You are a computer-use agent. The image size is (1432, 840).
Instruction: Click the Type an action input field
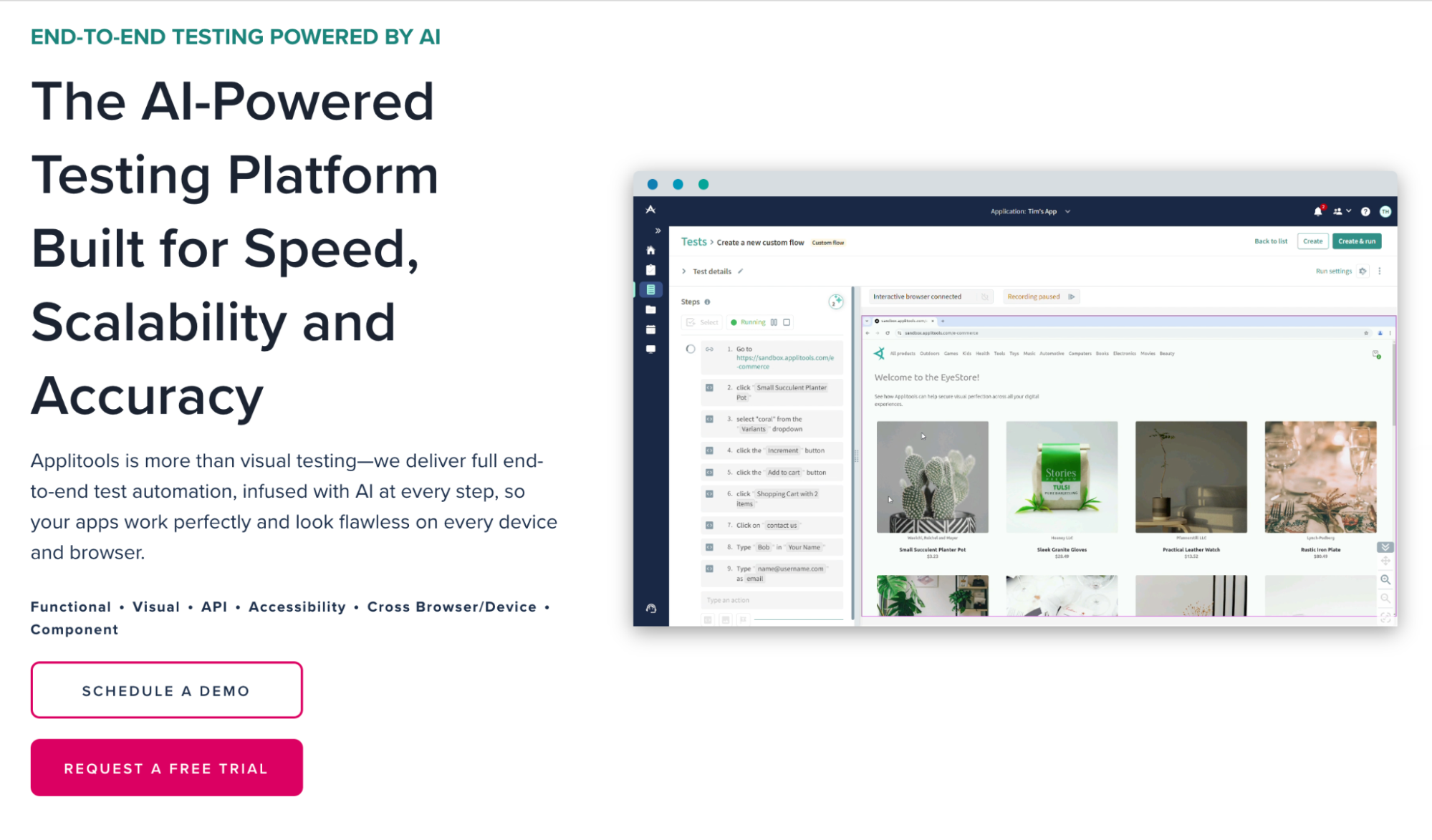[771, 600]
